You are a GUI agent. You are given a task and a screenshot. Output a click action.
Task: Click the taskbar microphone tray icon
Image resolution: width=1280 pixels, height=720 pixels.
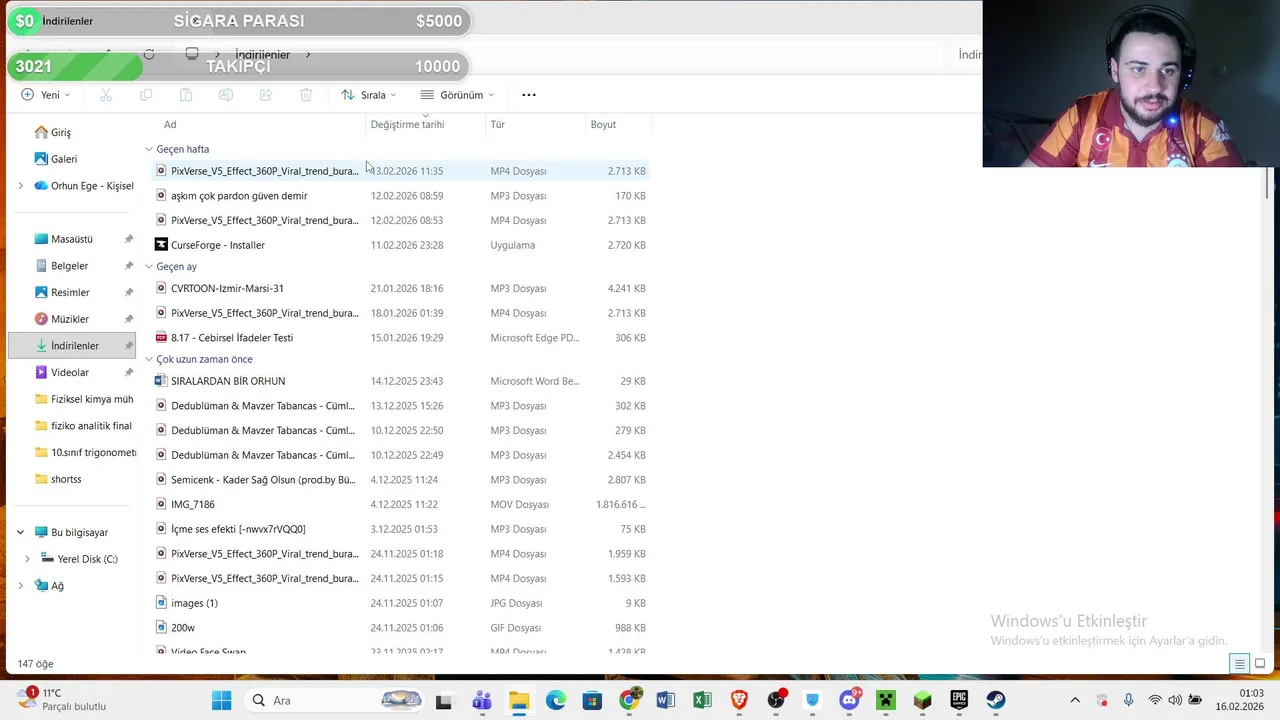click(x=1128, y=700)
